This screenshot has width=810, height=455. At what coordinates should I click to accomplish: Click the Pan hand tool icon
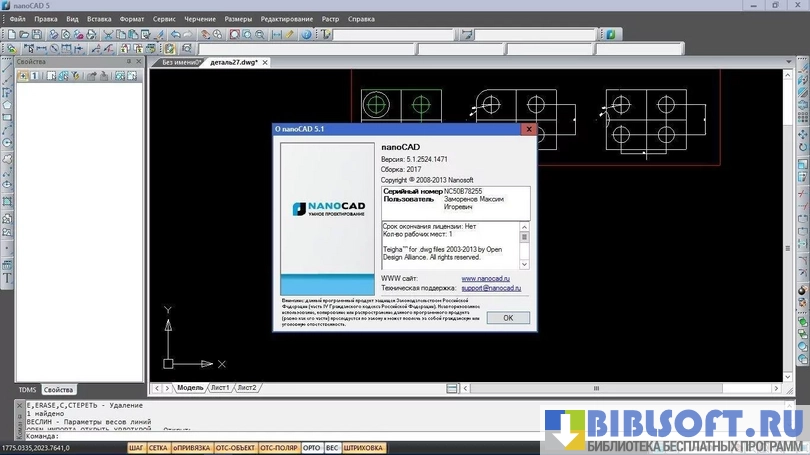click(x=203, y=34)
